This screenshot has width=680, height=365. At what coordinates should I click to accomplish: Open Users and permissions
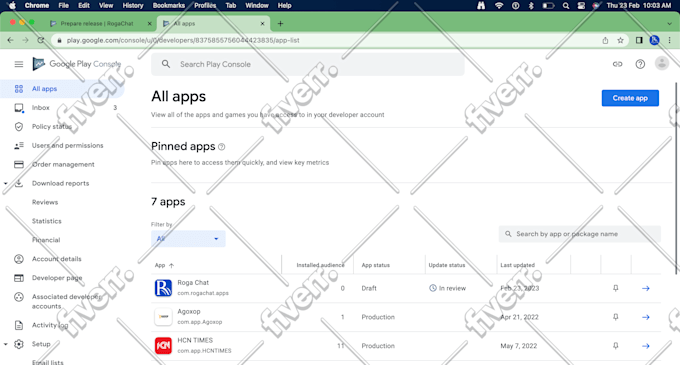67,146
